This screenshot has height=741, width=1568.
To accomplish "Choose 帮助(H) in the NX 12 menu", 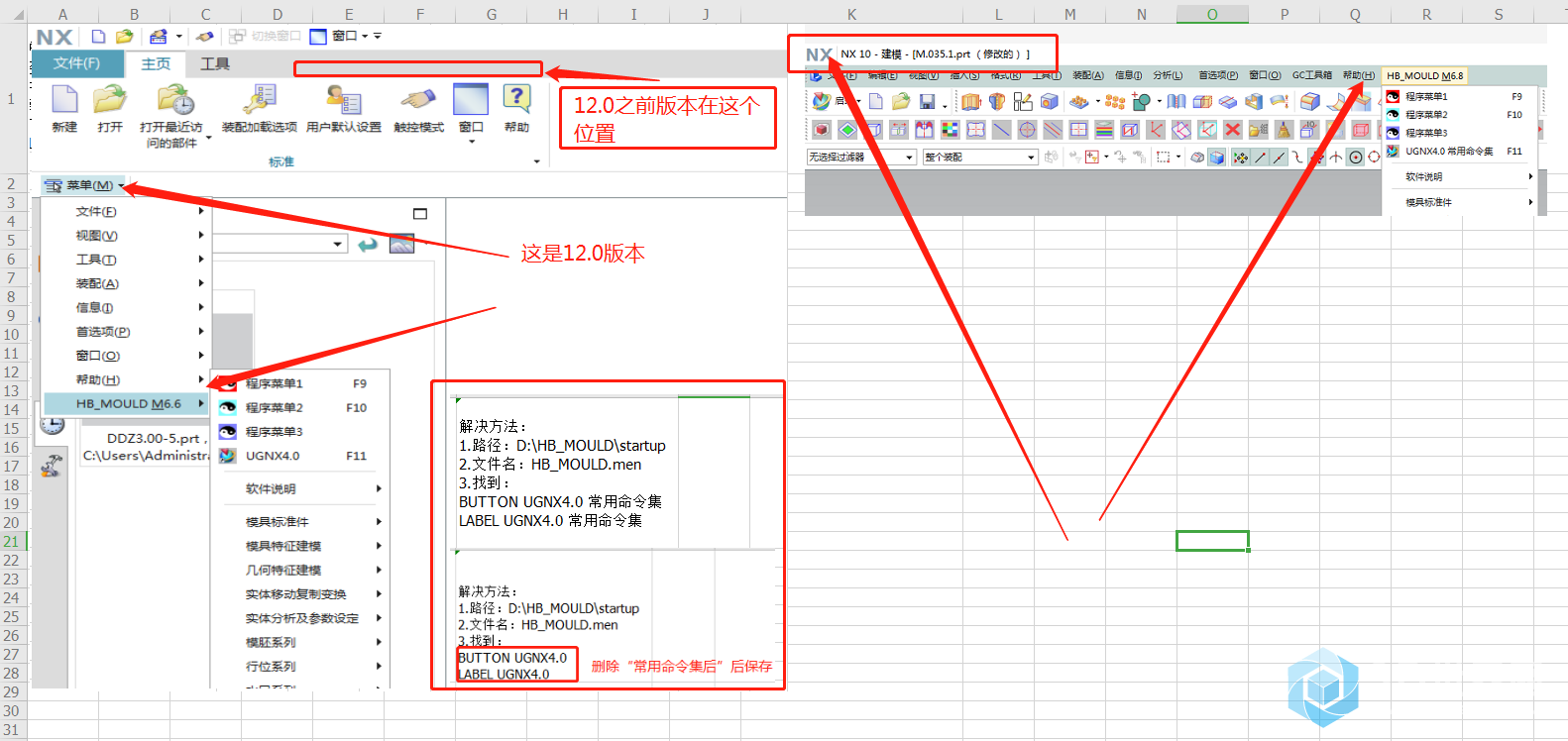I will [126, 379].
